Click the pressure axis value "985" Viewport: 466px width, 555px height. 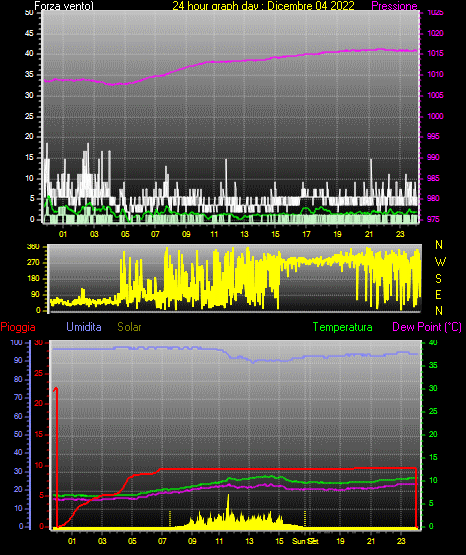(433, 178)
